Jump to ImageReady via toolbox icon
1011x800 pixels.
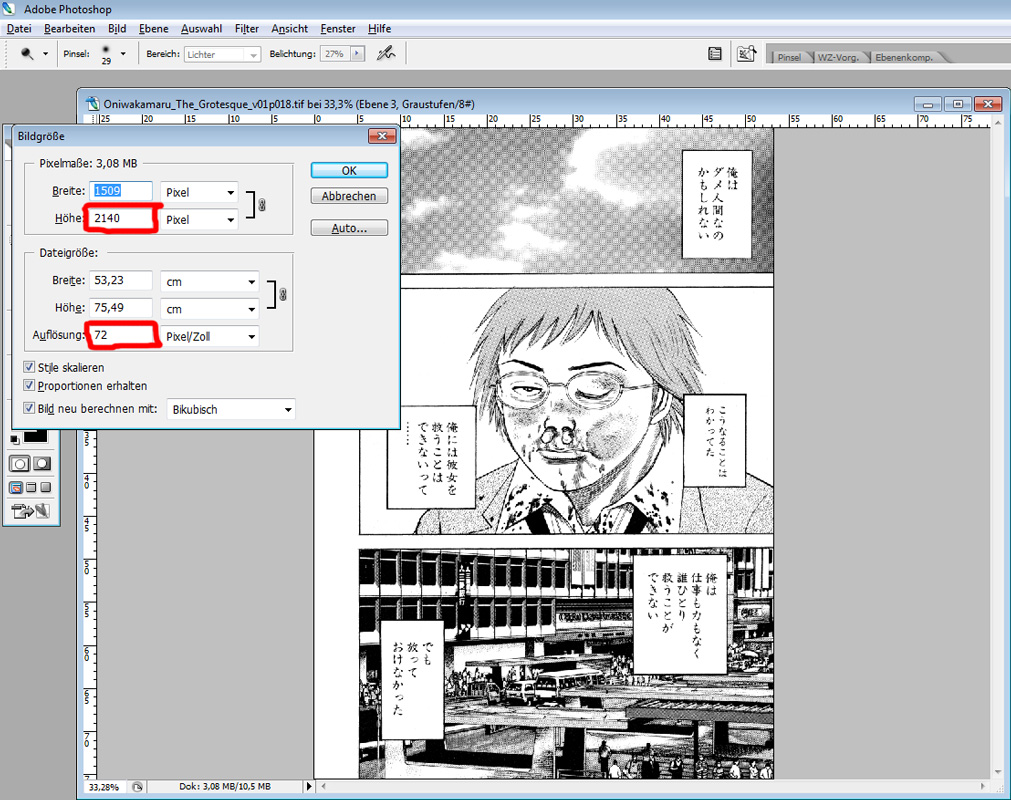(x=30, y=511)
